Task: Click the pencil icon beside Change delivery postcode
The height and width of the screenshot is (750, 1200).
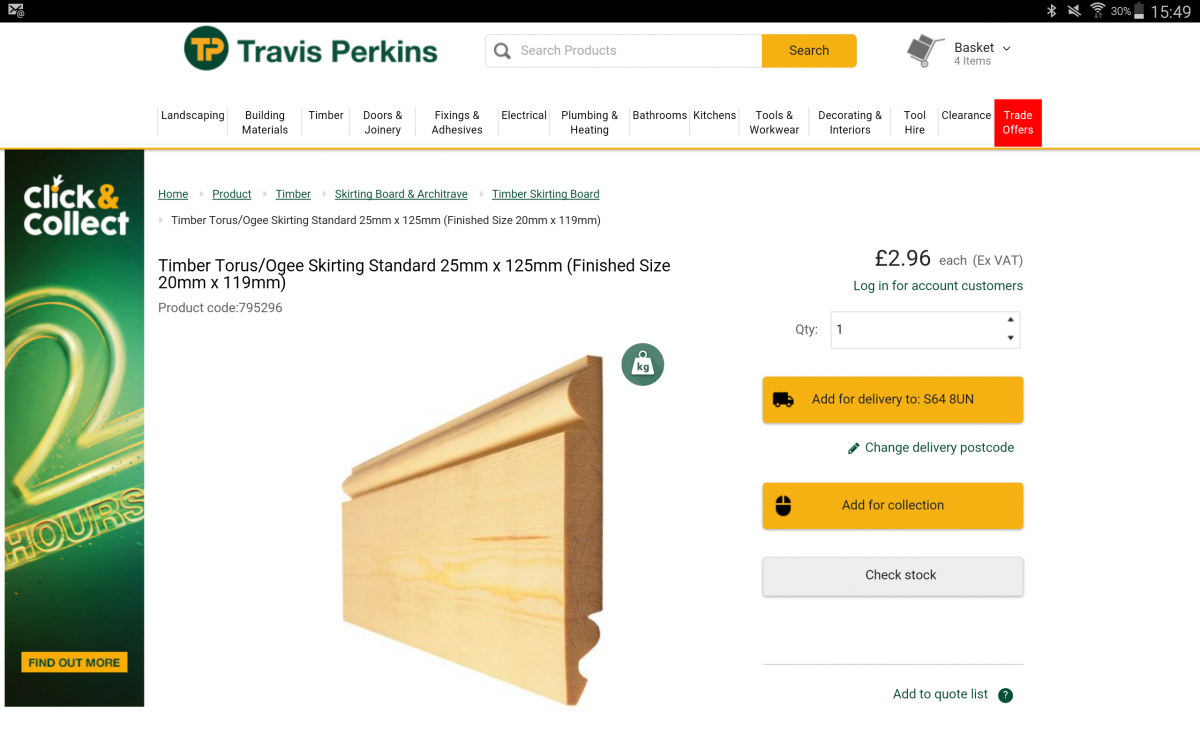Action: [854, 449]
